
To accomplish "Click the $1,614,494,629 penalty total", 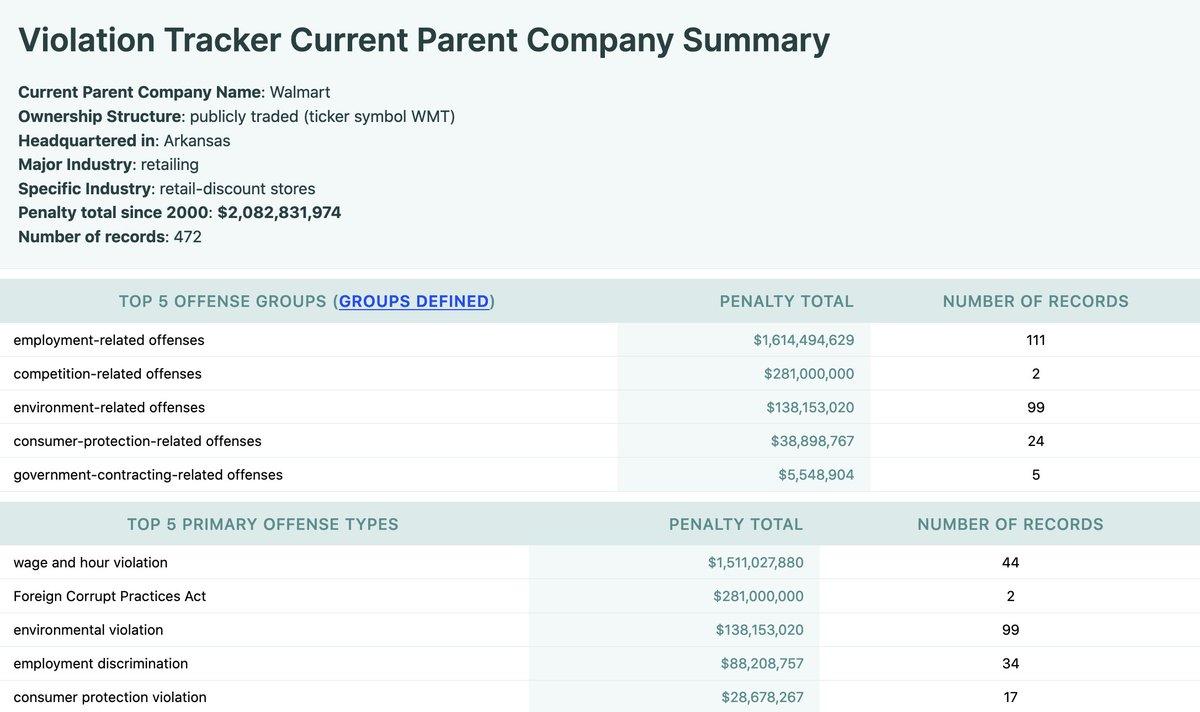I will click(x=803, y=340).
